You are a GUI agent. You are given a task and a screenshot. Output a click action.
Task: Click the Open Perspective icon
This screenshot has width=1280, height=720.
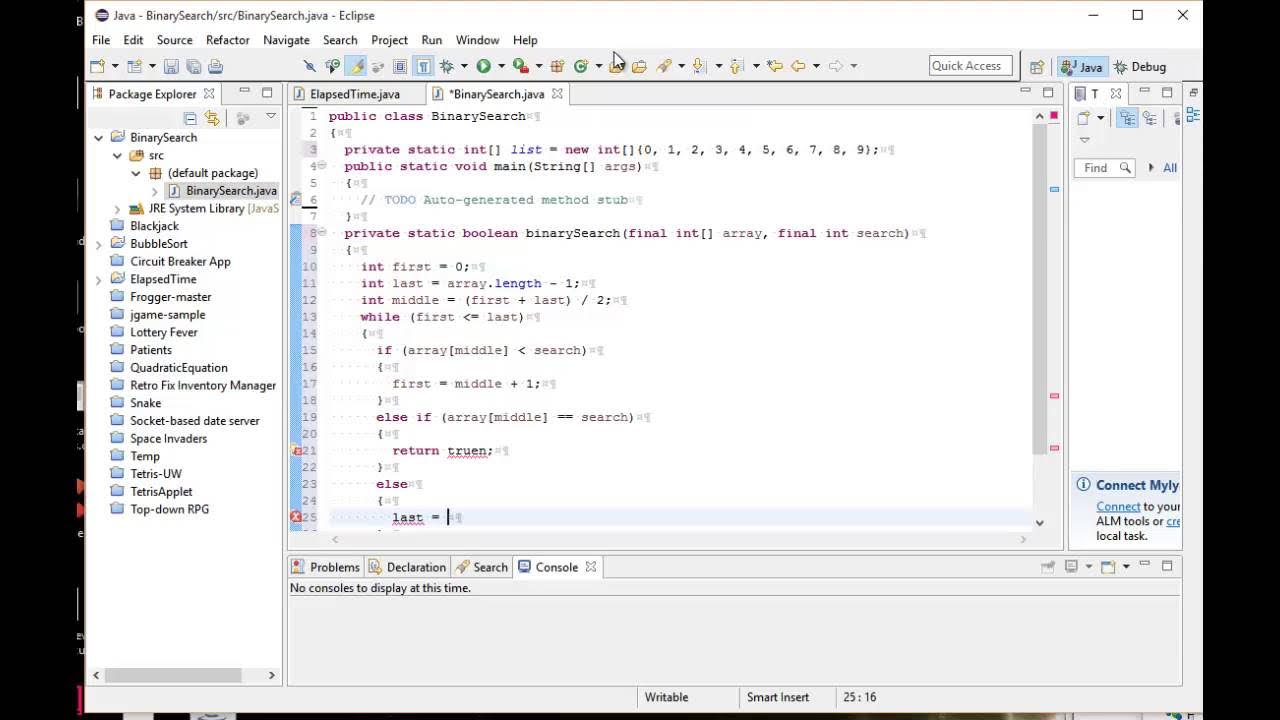click(1036, 67)
